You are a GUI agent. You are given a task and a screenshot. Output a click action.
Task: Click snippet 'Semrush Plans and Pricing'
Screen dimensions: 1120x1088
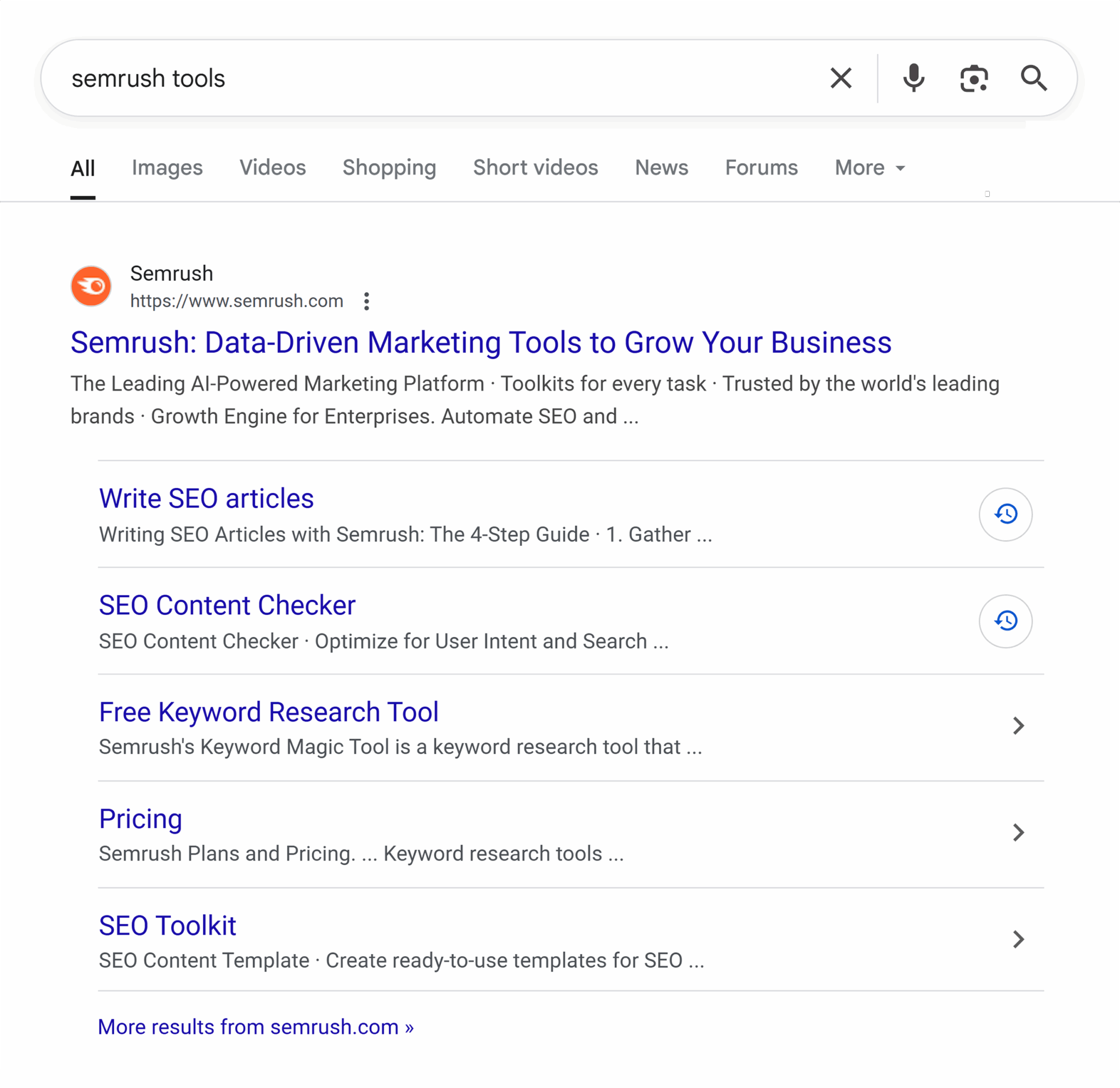click(x=227, y=854)
